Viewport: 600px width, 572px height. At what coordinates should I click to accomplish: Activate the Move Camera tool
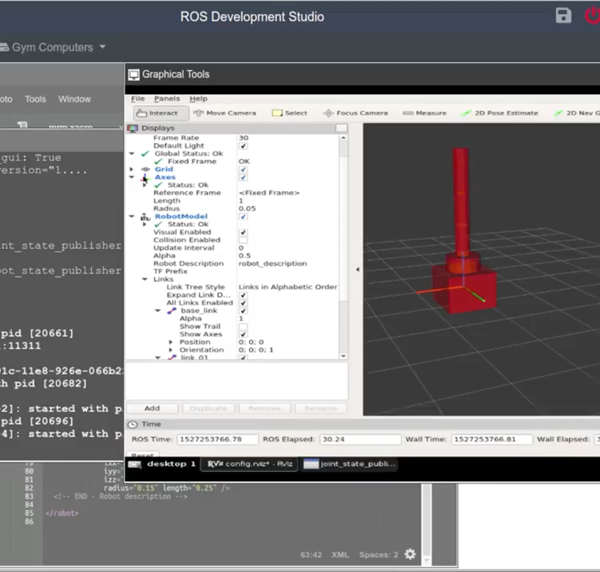(224, 113)
